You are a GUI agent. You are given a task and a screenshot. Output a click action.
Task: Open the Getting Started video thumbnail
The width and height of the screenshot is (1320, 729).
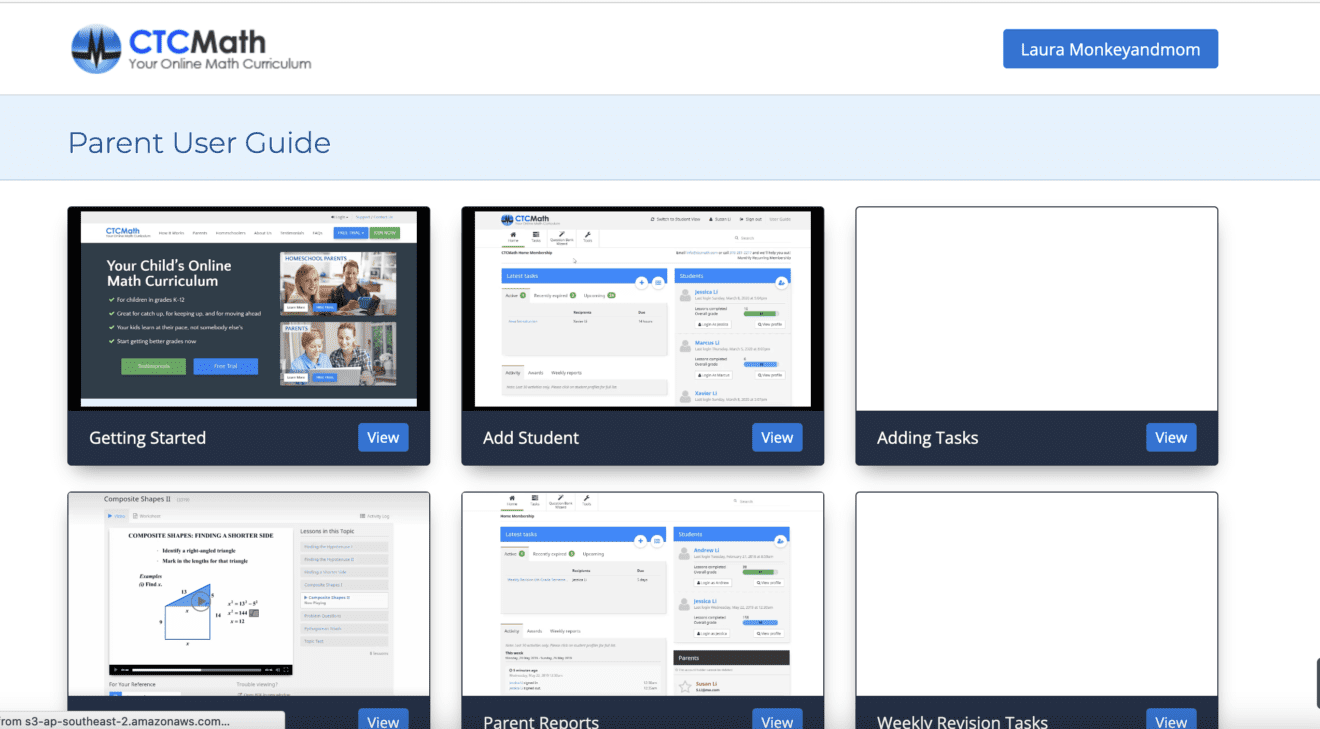point(248,308)
